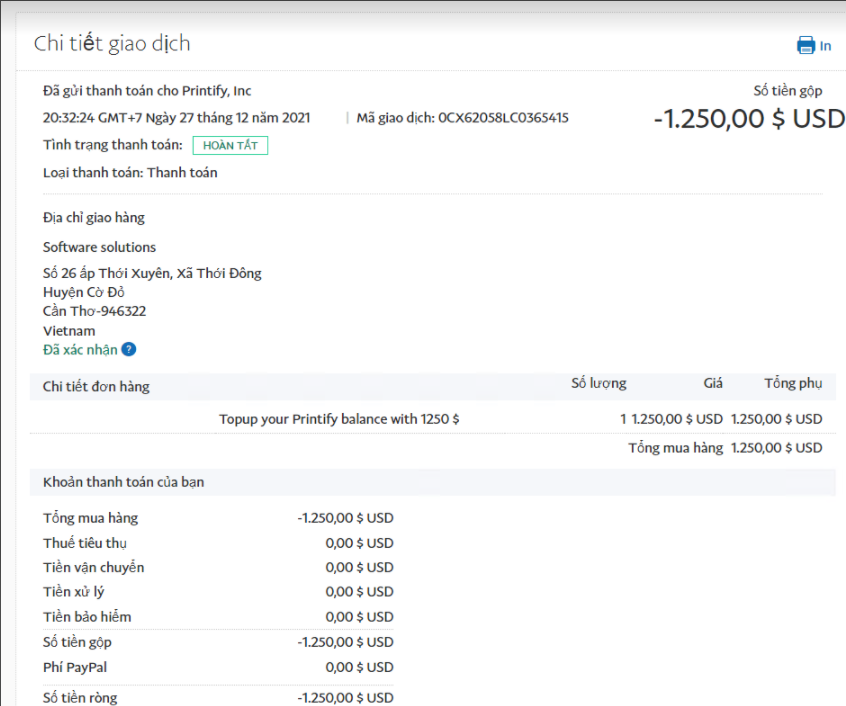
Task: Select the Tiền bảo hiểm label
Action: [x=87, y=617]
